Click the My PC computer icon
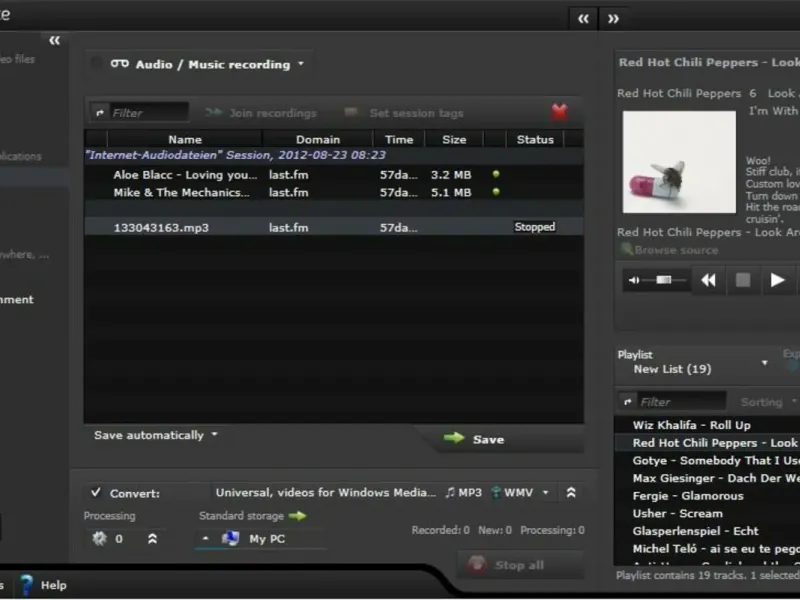 click(x=231, y=538)
